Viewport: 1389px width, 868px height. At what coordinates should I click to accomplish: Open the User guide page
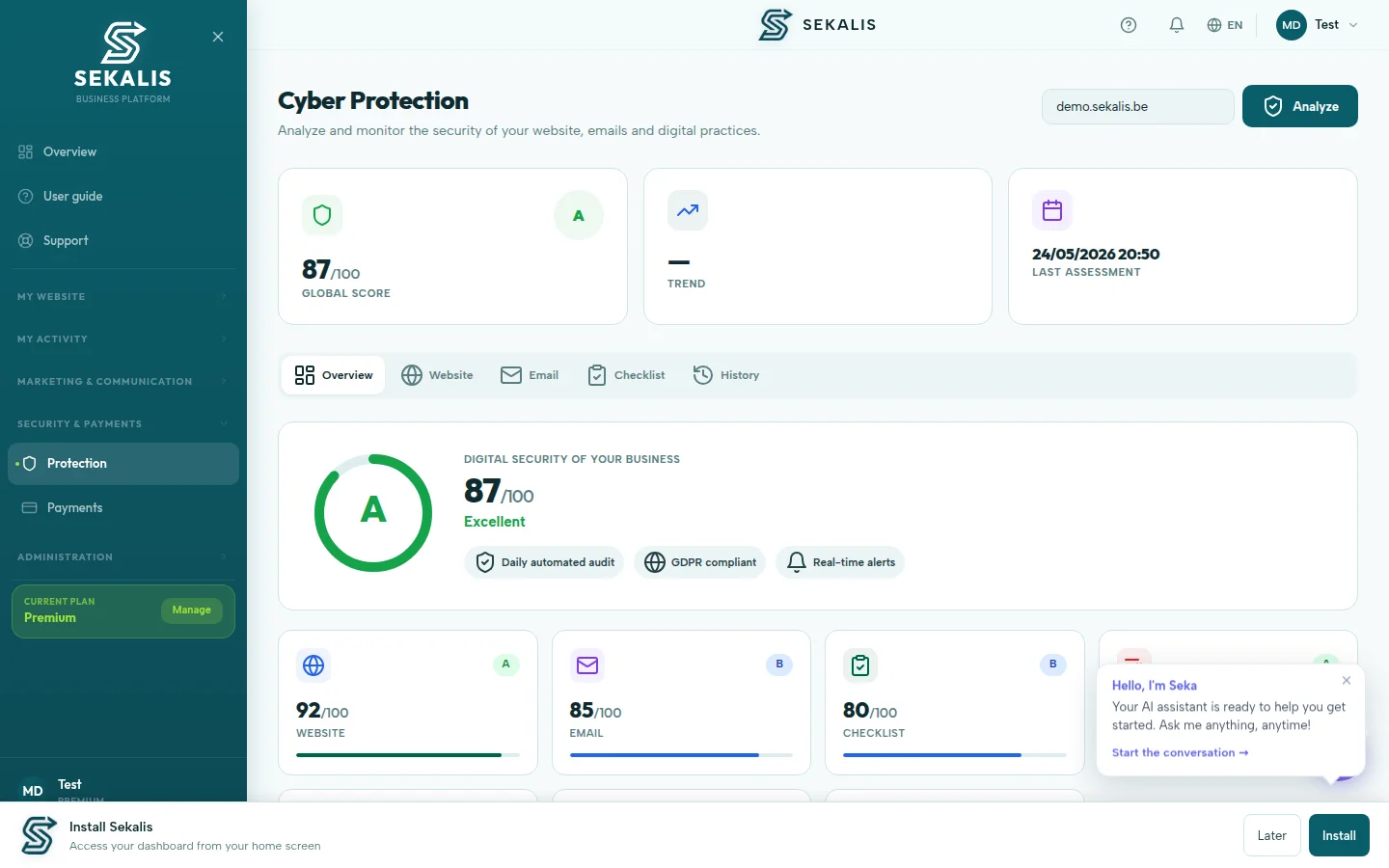point(123,196)
